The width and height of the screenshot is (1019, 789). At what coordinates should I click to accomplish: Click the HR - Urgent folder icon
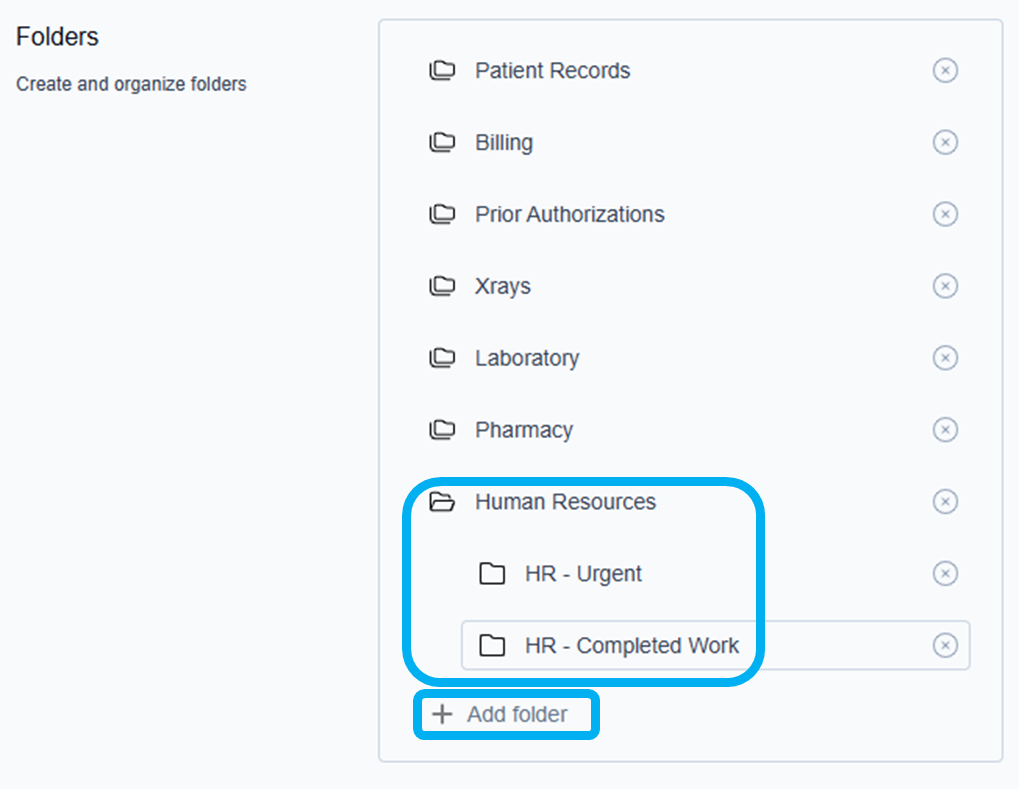click(x=492, y=574)
